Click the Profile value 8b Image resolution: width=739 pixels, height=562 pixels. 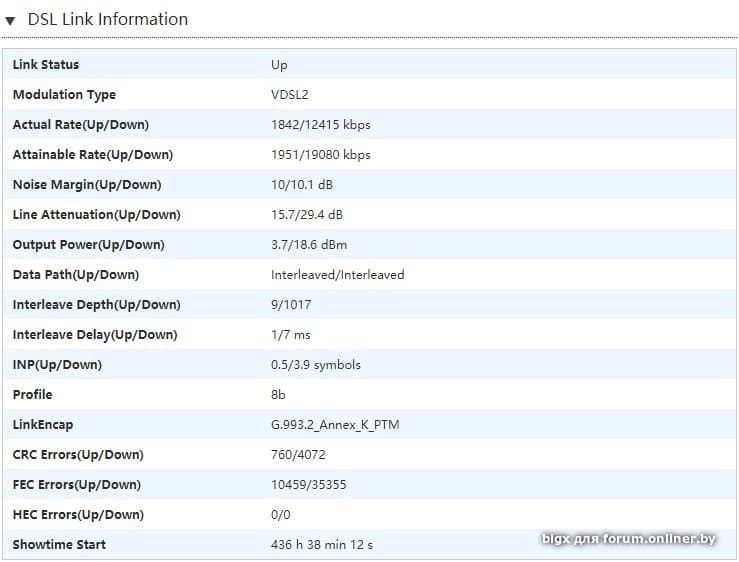(278, 395)
